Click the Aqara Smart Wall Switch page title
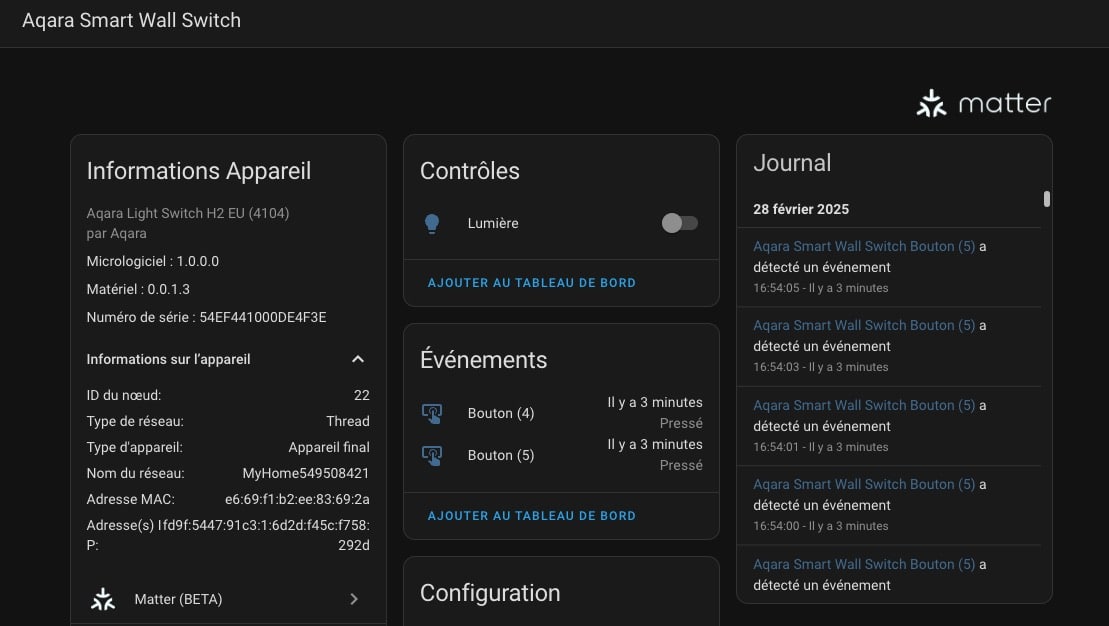The width and height of the screenshot is (1109, 626). pos(132,21)
